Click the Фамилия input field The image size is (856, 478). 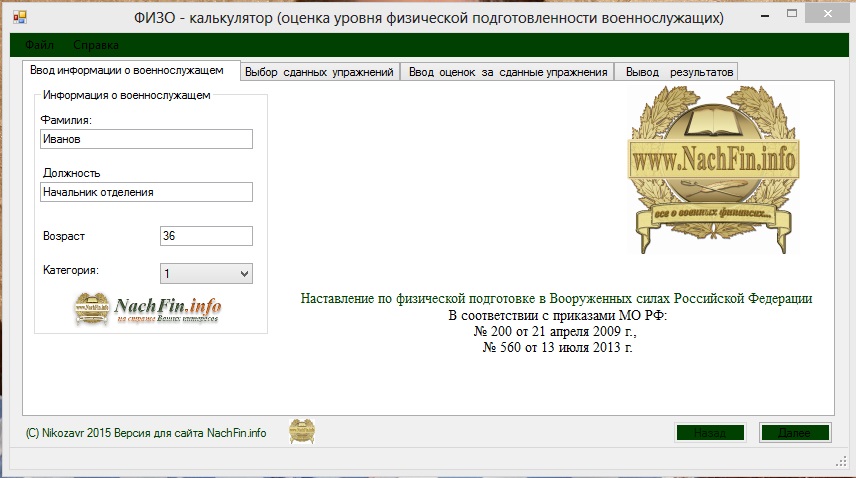(146, 139)
